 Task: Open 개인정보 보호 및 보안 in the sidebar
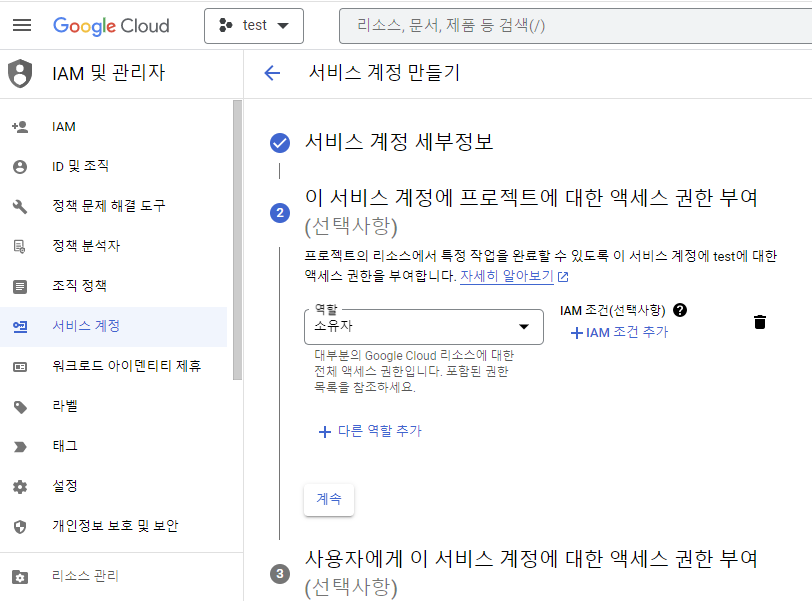[x=113, y=526]
